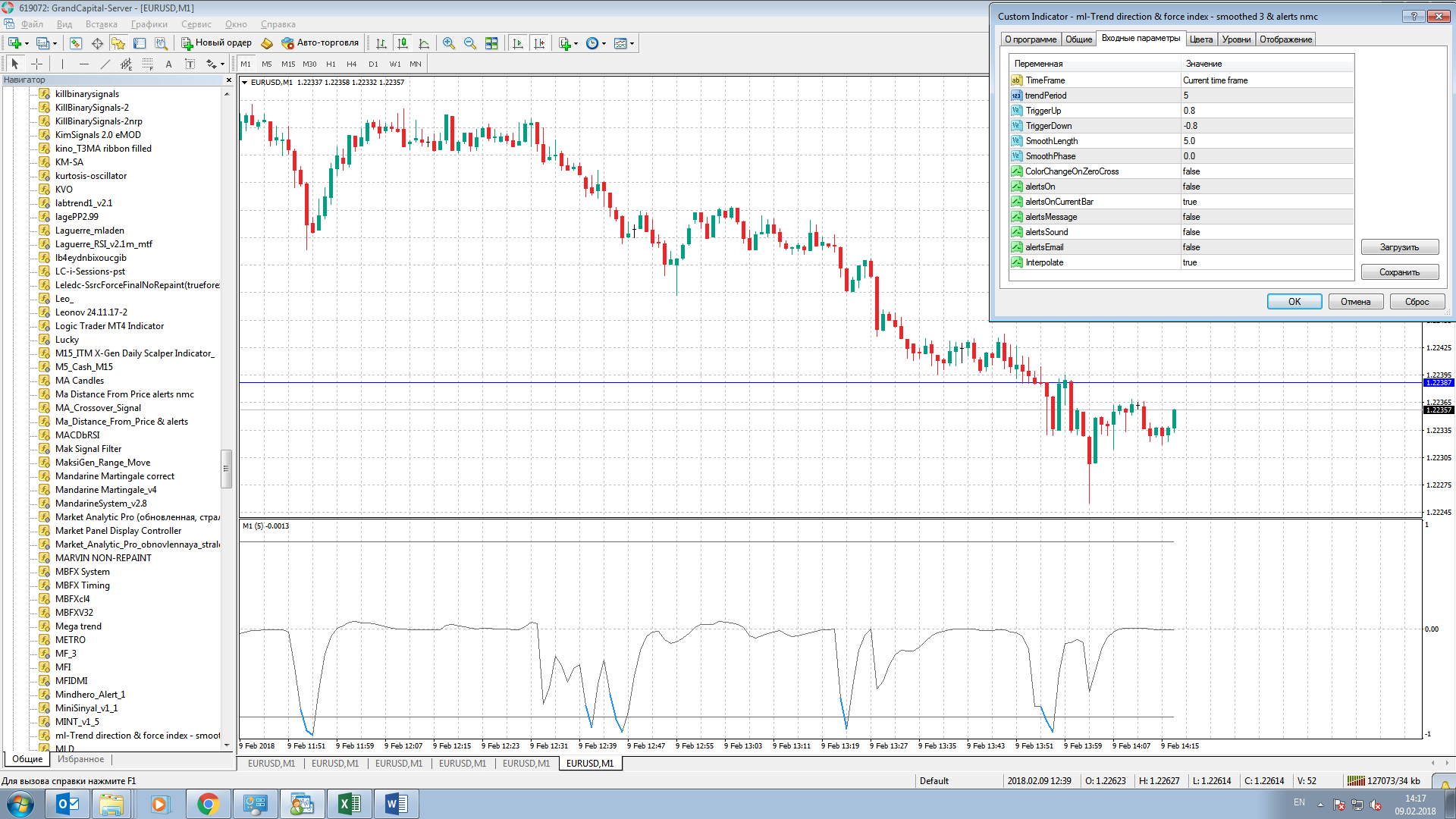This screenshot has height=819, width=1456.
Task: Select text label tool
Action: click(190, 64)
